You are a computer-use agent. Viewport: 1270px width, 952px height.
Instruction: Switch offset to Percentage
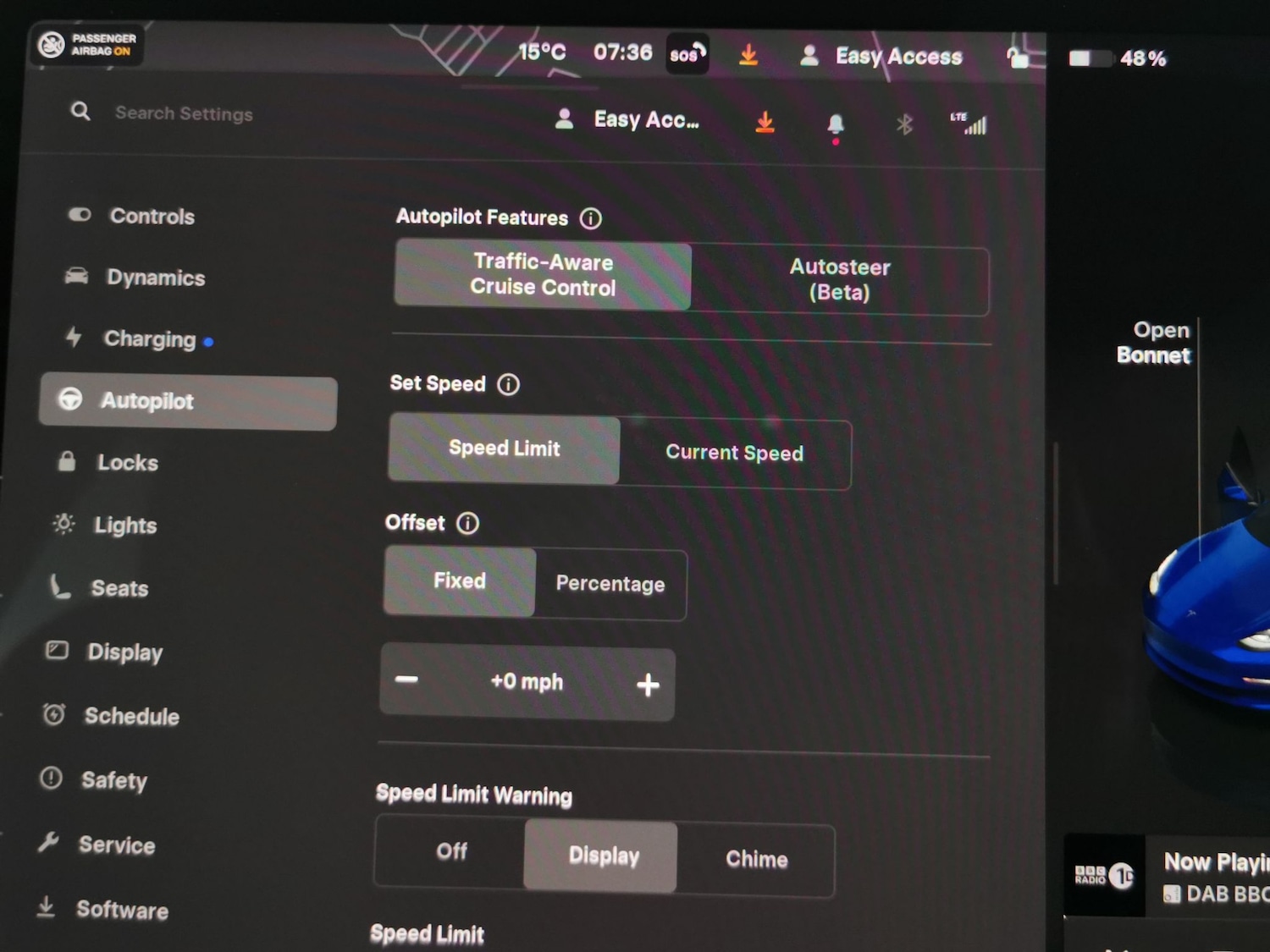point(610,584)
